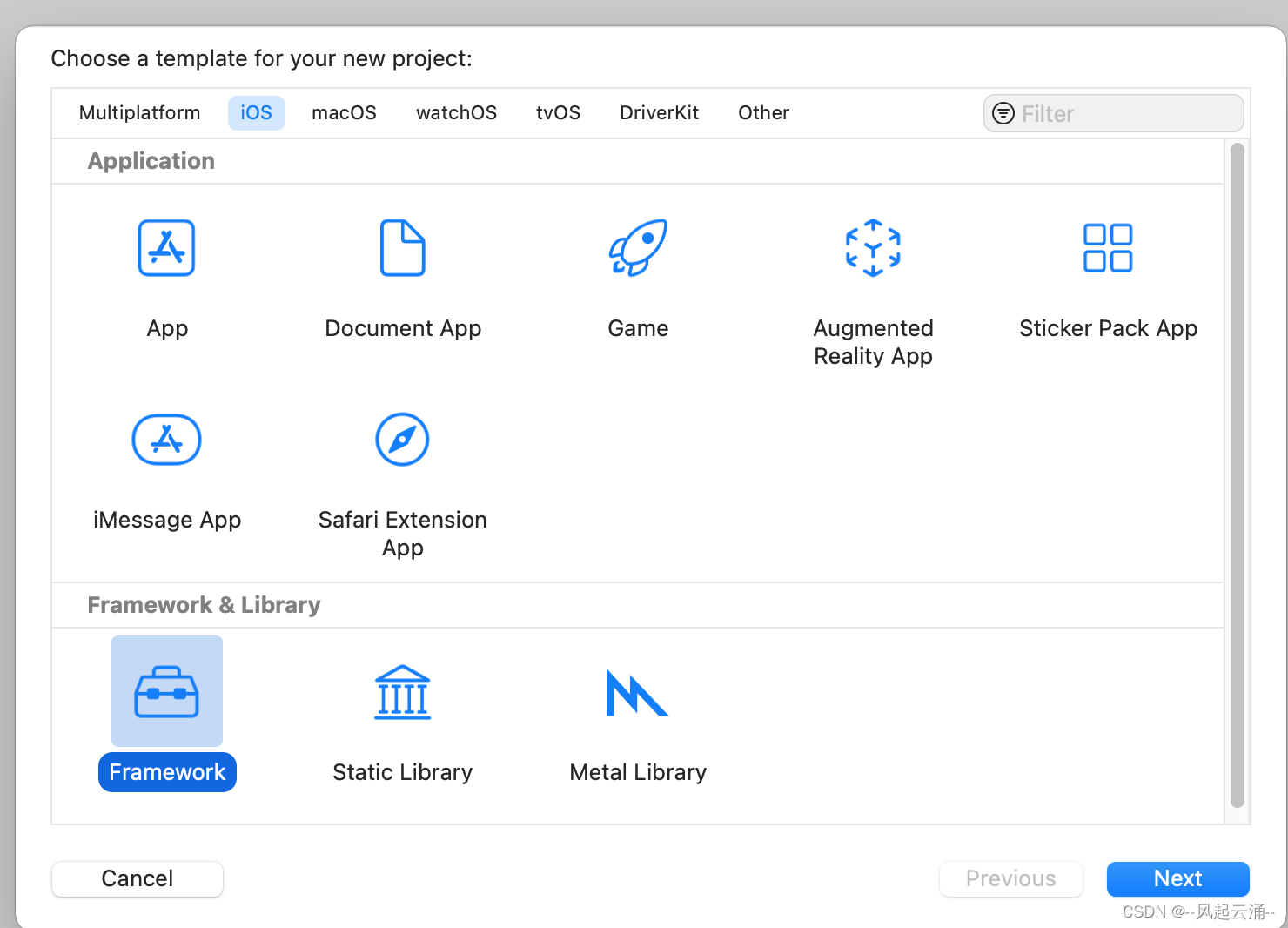Select the iOS platform tab
Image resolution: width=1288 pixels, height=928 pixels.
(256, 113)
